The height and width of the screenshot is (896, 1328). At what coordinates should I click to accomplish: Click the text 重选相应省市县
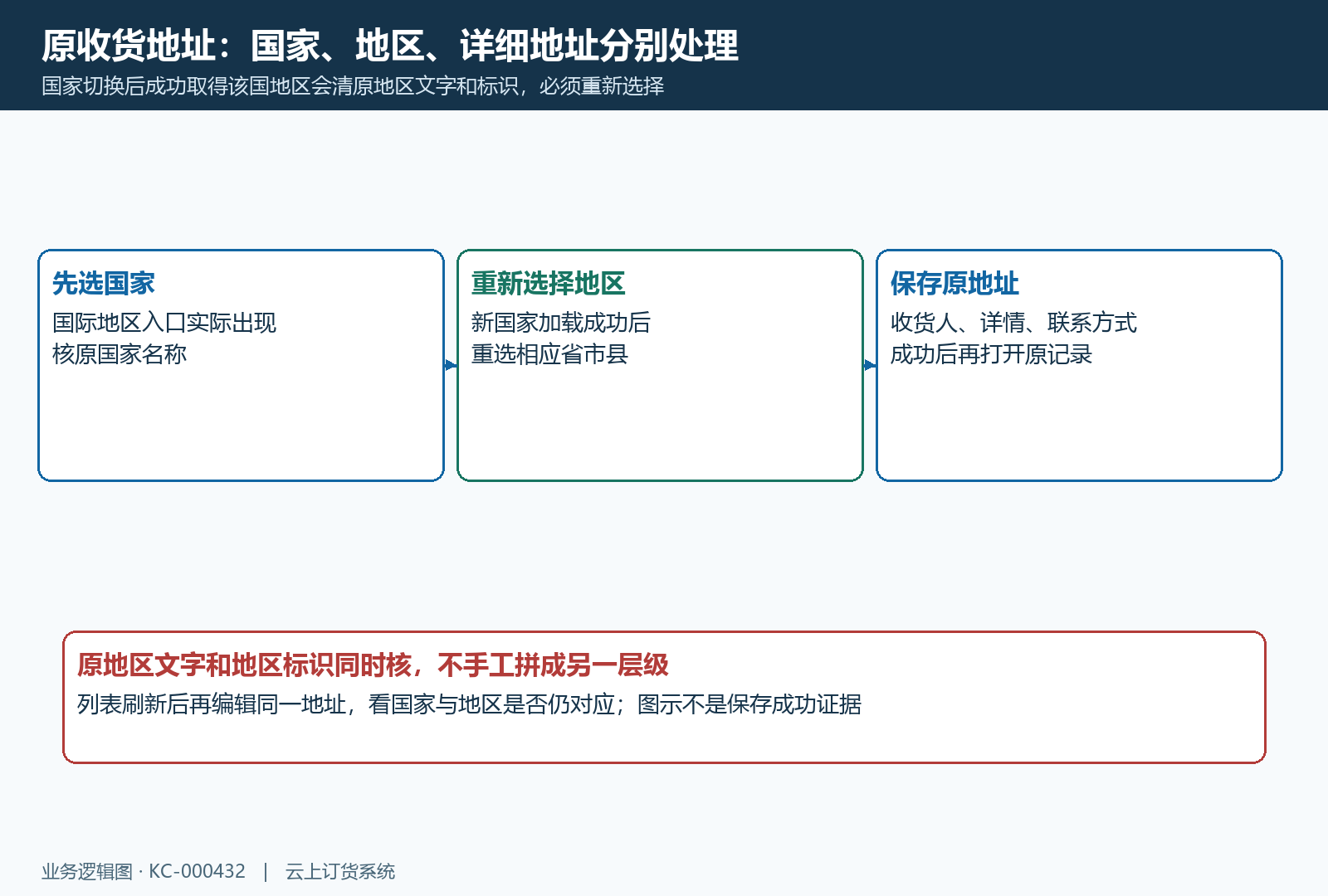[x=549, y=354]
